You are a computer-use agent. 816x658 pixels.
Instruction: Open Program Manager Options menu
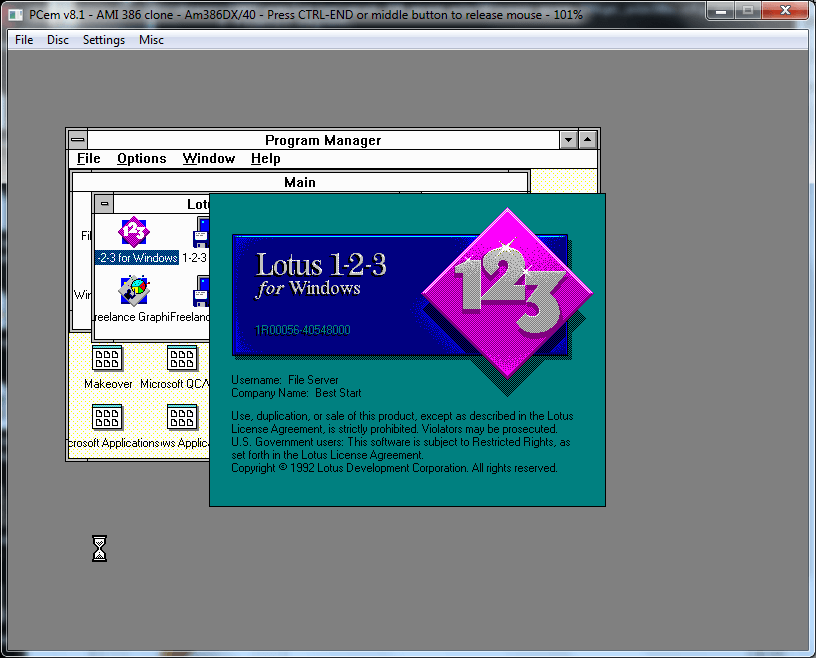click(142, 158)
